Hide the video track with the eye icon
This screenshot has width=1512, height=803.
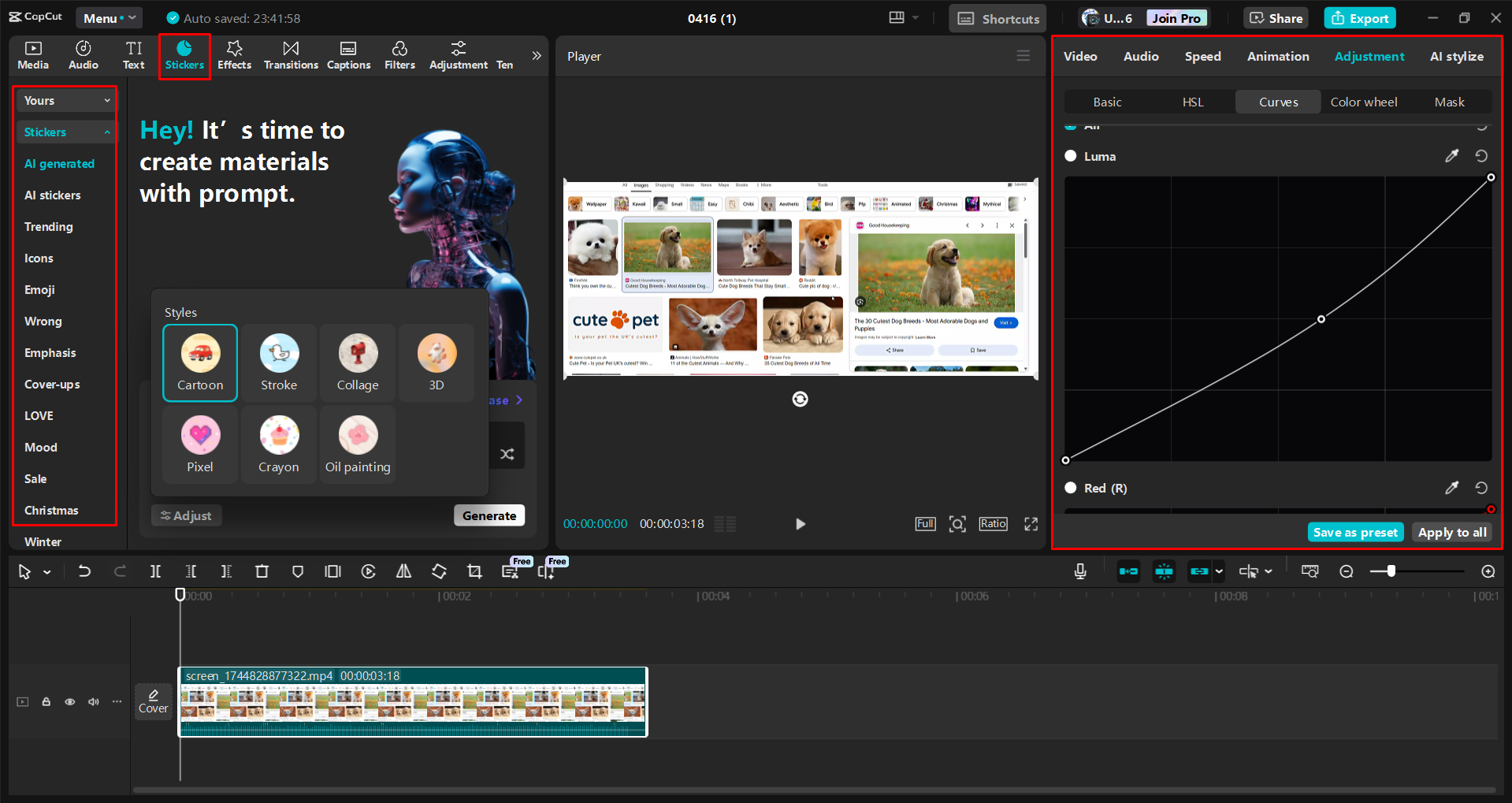tap(69, 701)
